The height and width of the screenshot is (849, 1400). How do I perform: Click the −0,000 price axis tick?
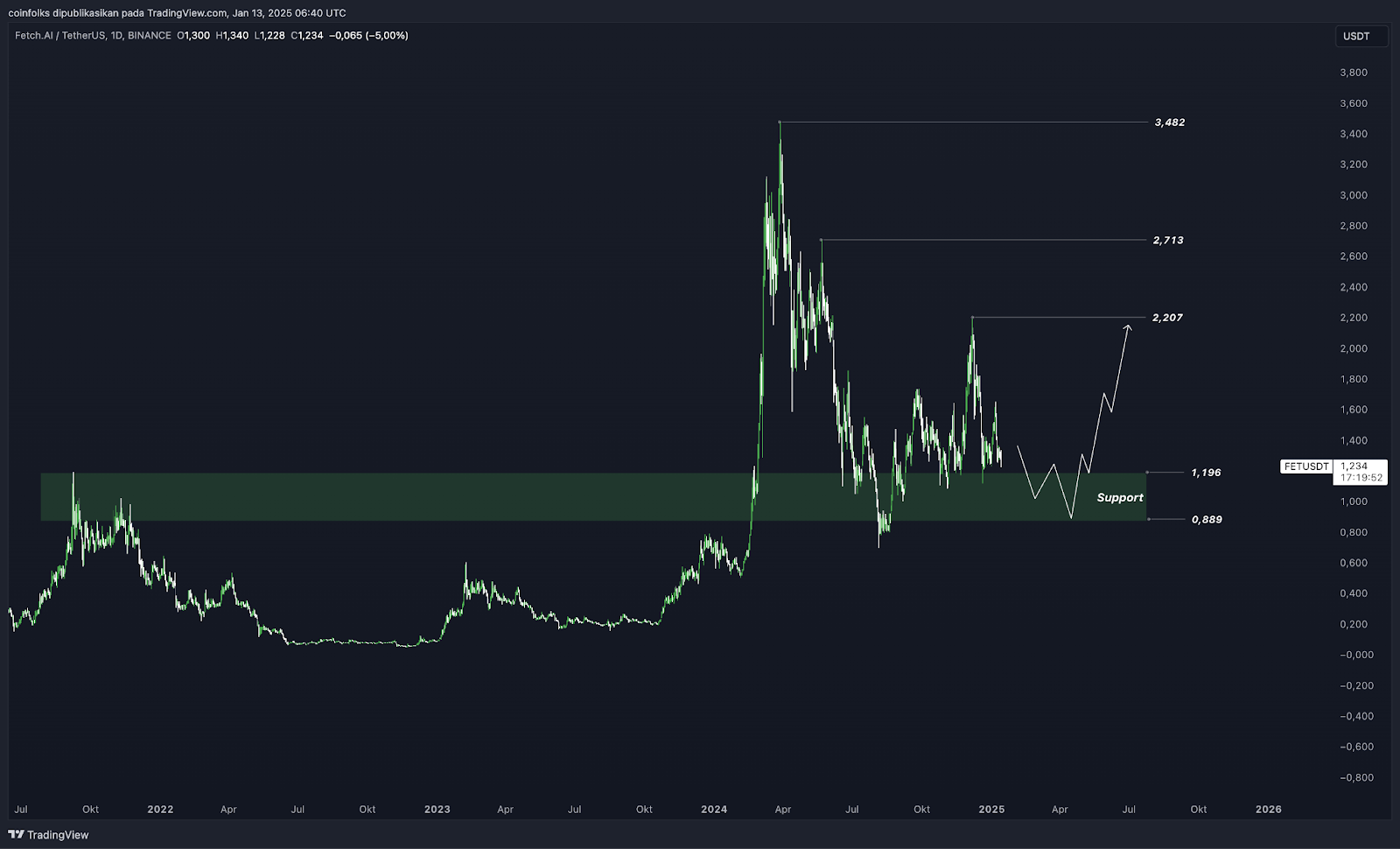click(x=1357, y=655)
